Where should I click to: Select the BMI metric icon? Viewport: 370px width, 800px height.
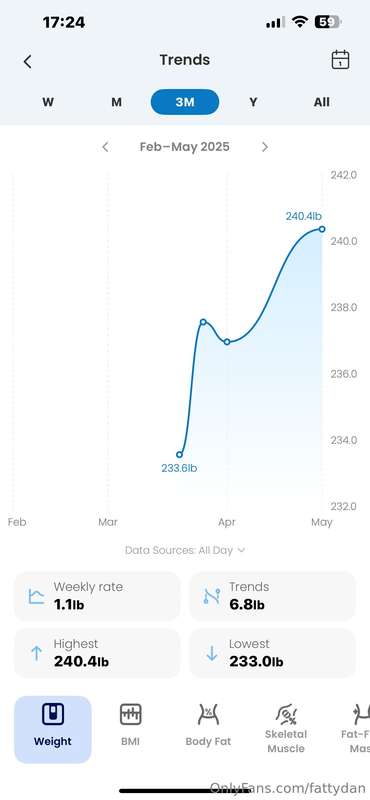tap(131, 714)
